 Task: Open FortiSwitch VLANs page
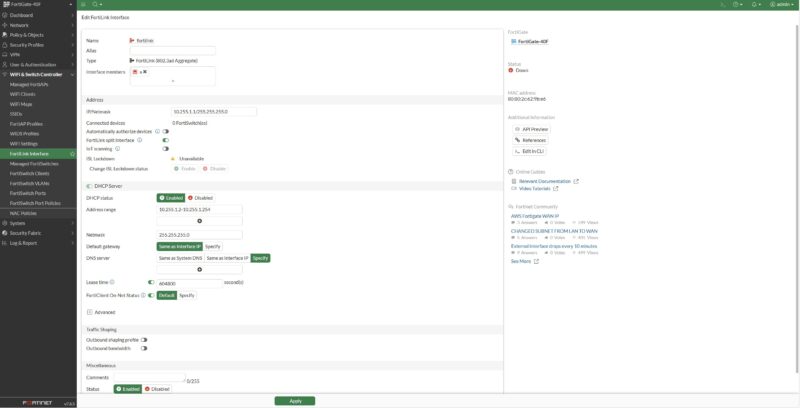[30, 183]
